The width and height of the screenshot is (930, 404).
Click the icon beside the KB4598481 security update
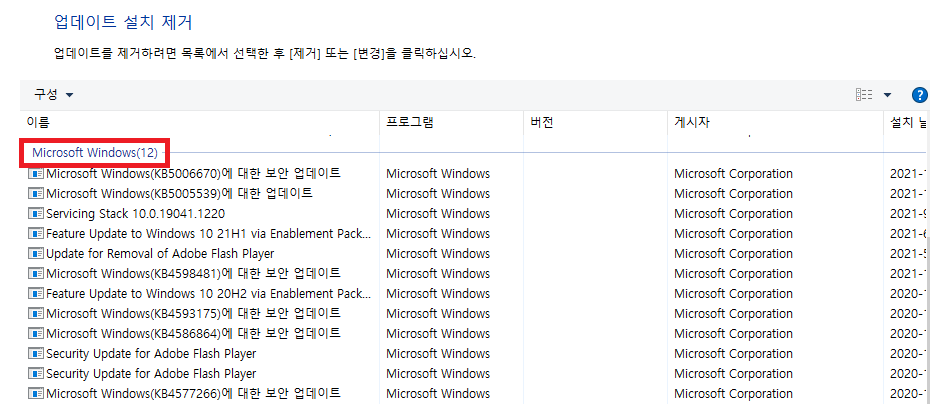pos(36,273)
